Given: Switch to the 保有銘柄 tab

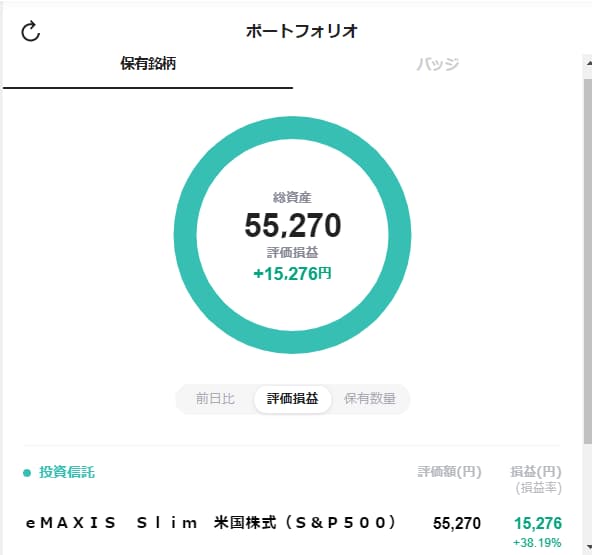Looking at the screenshot, I should click(148, 63).
